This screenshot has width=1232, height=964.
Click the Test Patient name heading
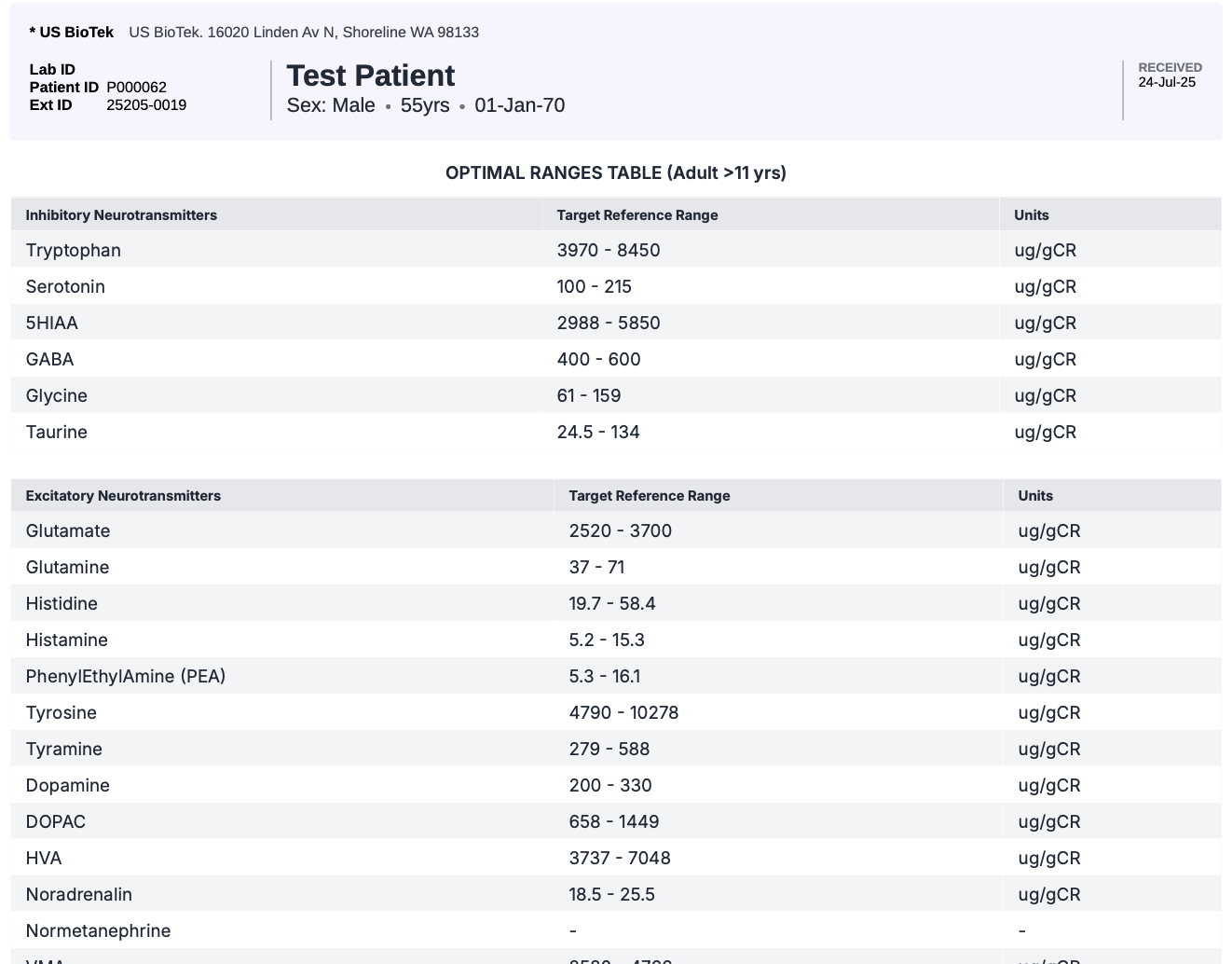[x=370, y=76]
